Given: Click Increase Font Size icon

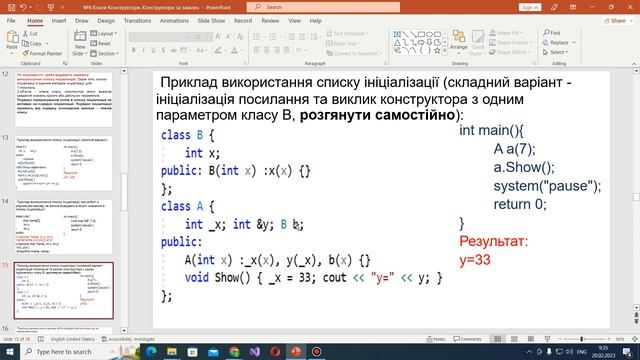Looking at the screenshot, I should coord(218,37).
